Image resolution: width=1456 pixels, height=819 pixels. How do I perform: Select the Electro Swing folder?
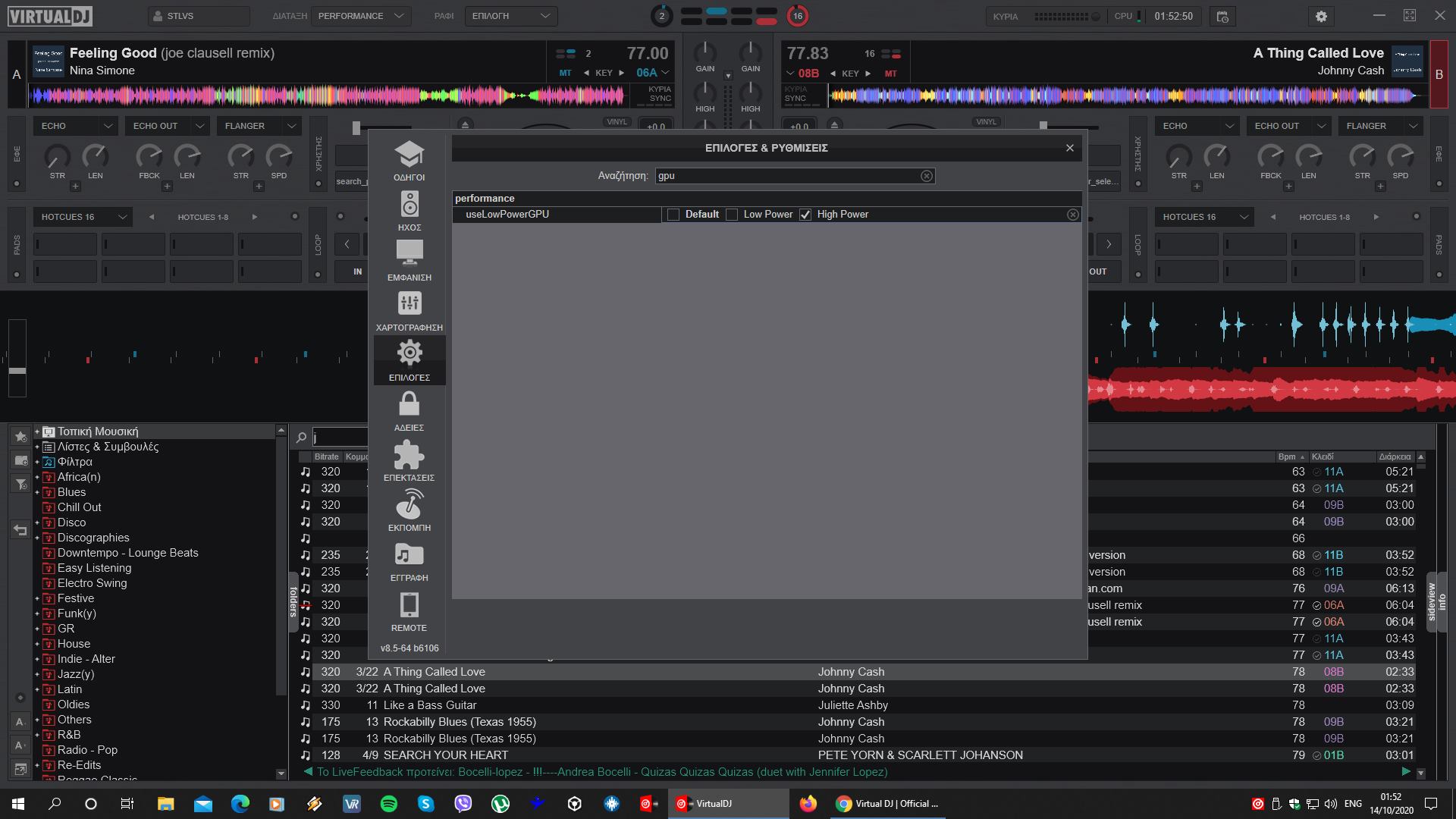92,583
